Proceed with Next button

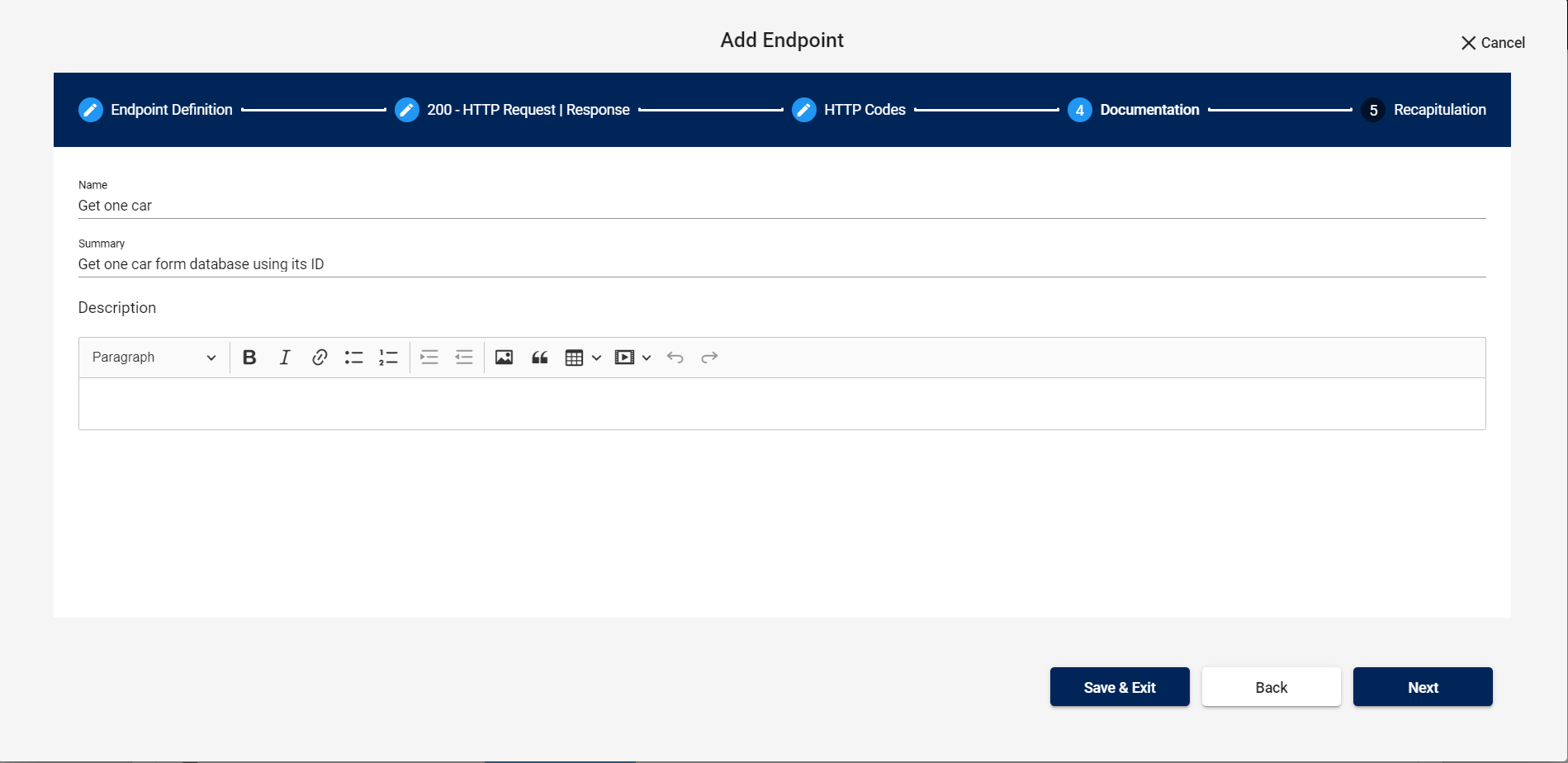(1423, 687)
